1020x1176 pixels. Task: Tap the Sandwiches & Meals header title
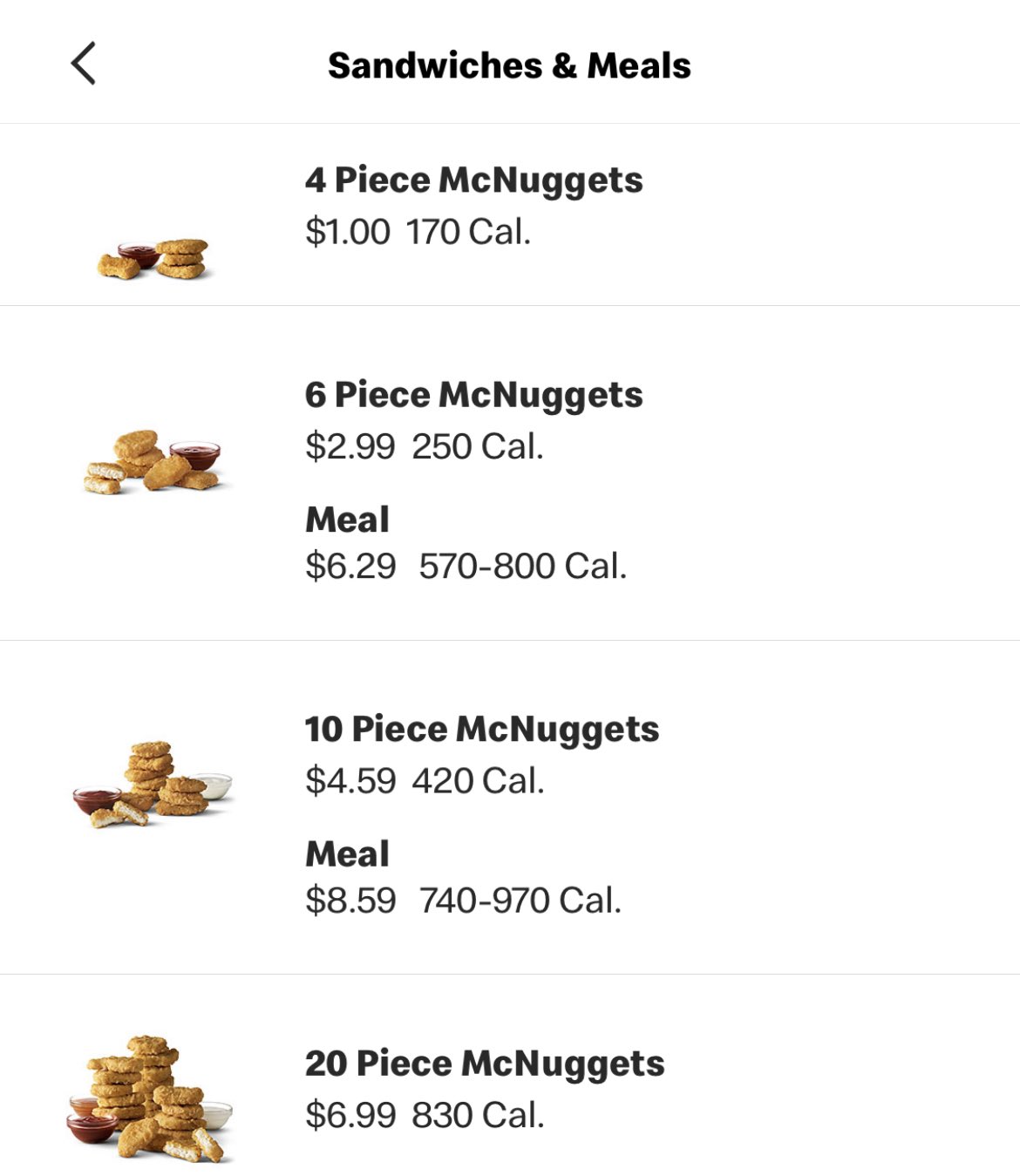coord(509,65)
